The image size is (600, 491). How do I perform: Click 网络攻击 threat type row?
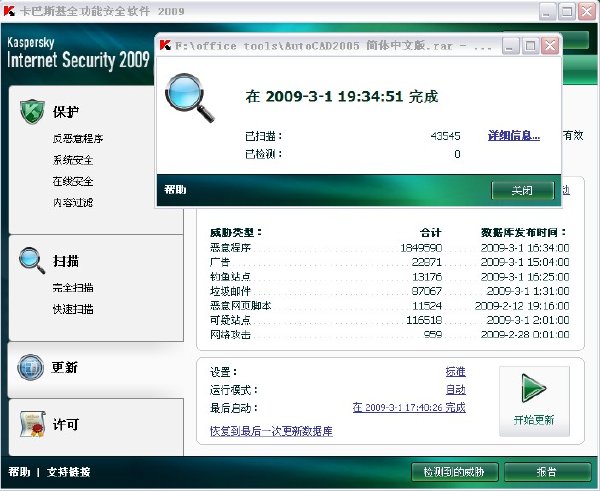pyautogui.click(x=390, y=334)
